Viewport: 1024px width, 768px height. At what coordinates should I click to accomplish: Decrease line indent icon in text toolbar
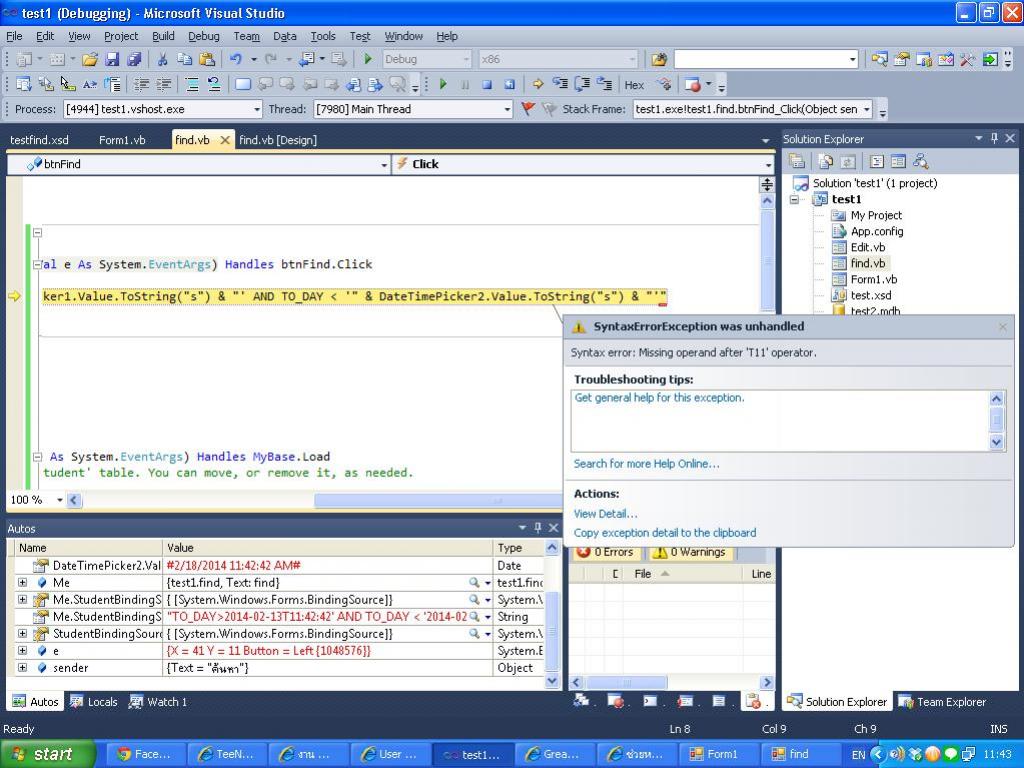(141, 84)
